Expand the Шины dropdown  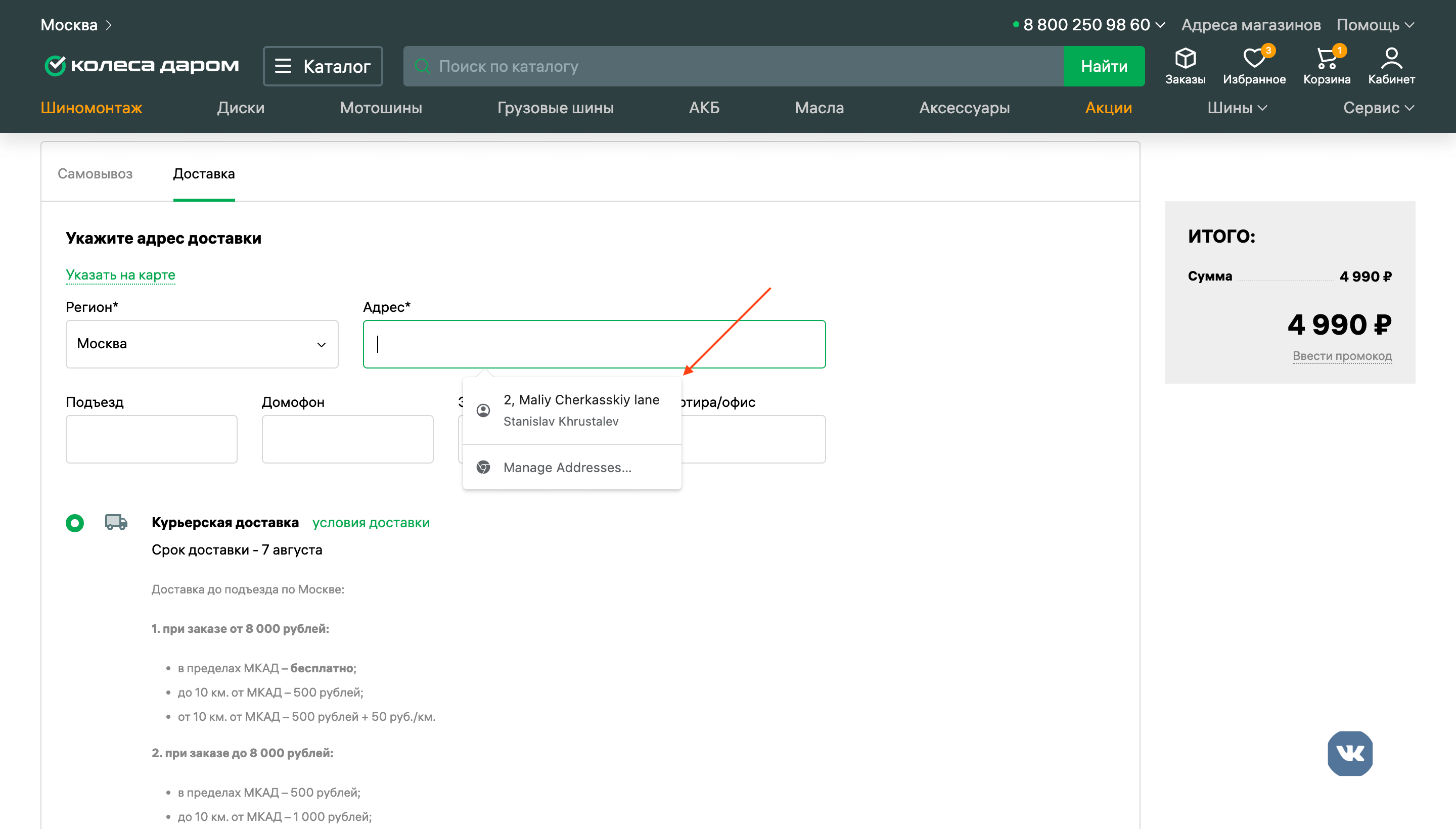pyautogui.click(x=1237, y=108)
